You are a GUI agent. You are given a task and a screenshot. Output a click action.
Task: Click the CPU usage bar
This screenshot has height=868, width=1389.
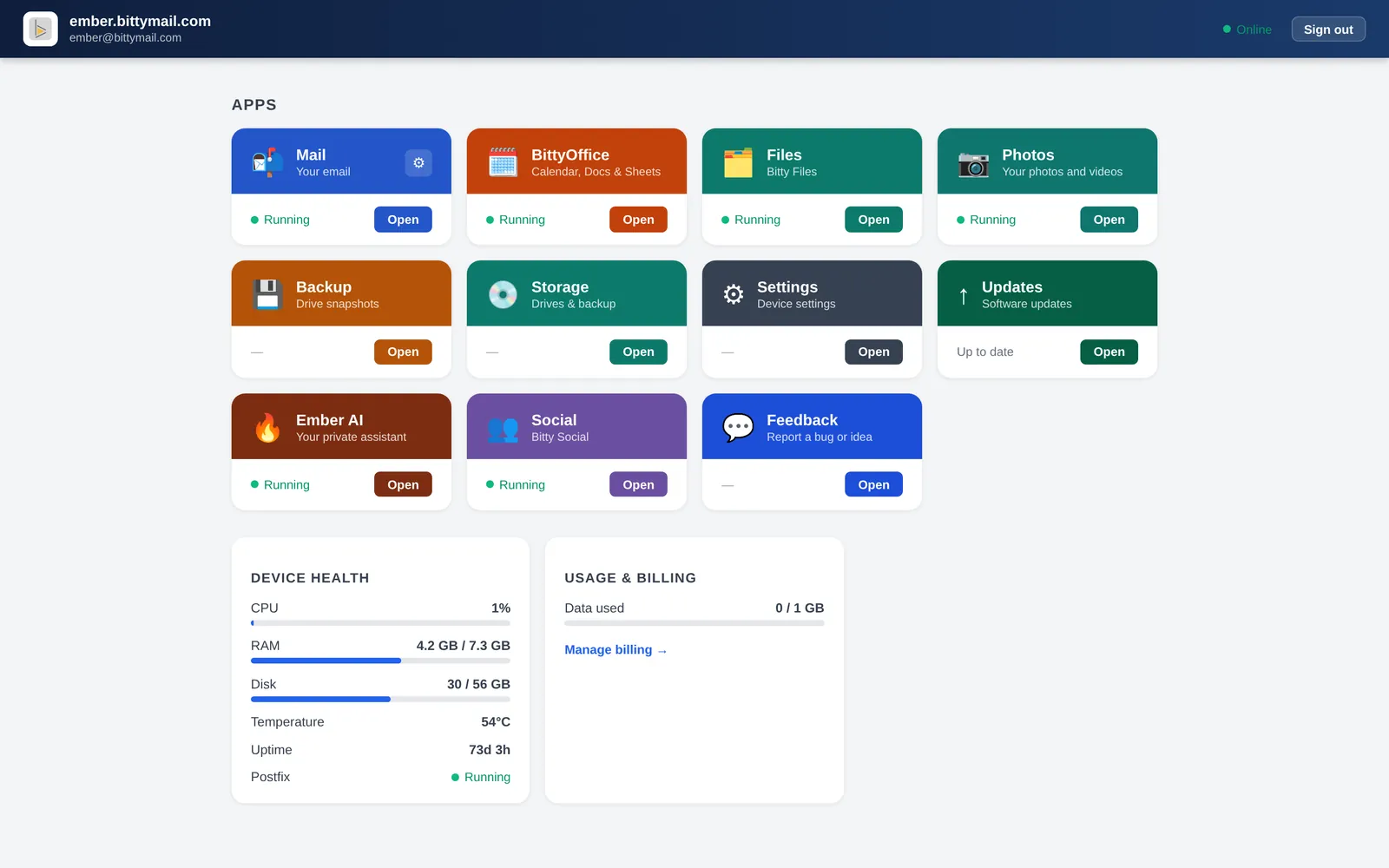coord(380,623)
